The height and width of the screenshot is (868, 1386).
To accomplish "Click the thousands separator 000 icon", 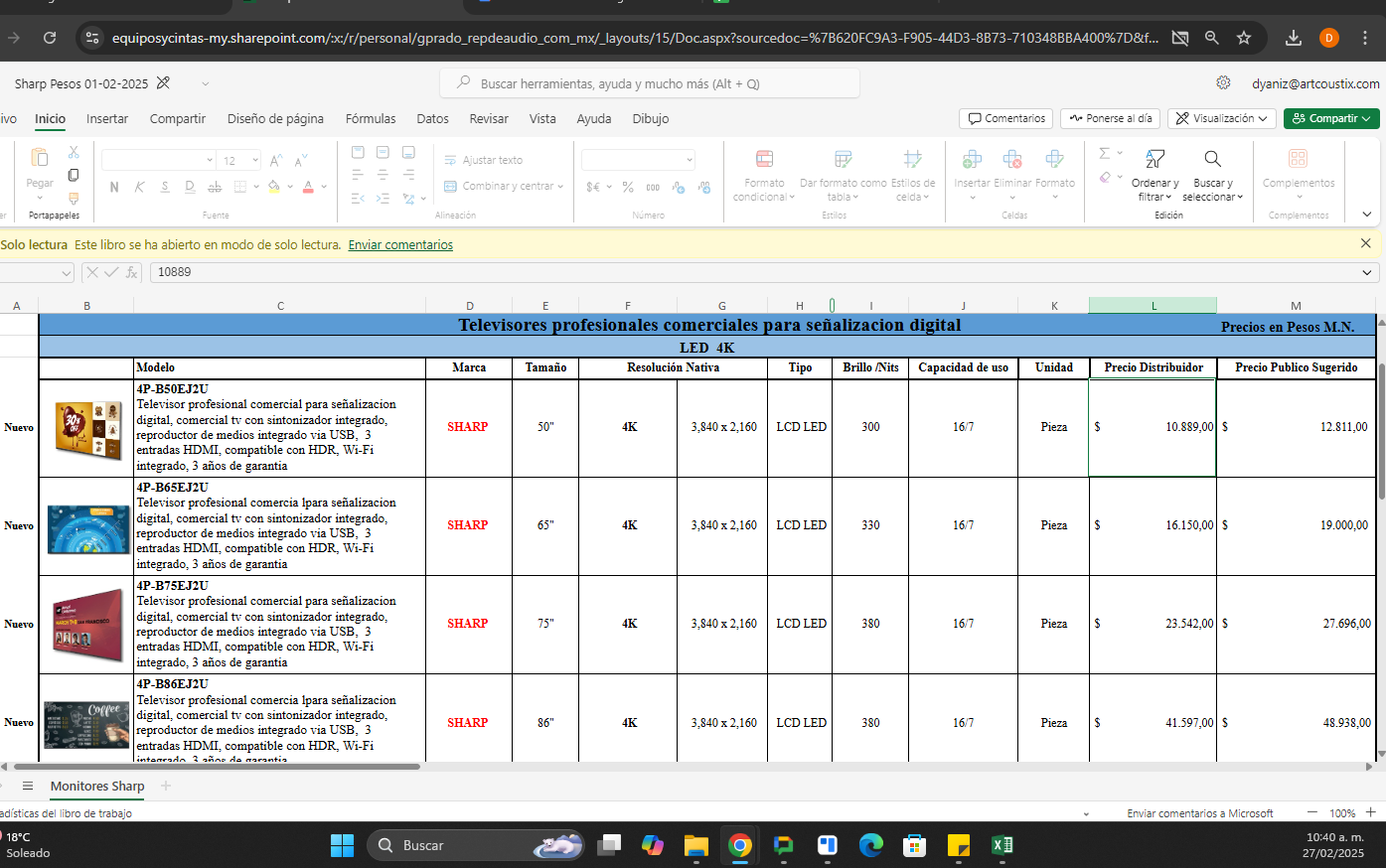I will [653, 187].
